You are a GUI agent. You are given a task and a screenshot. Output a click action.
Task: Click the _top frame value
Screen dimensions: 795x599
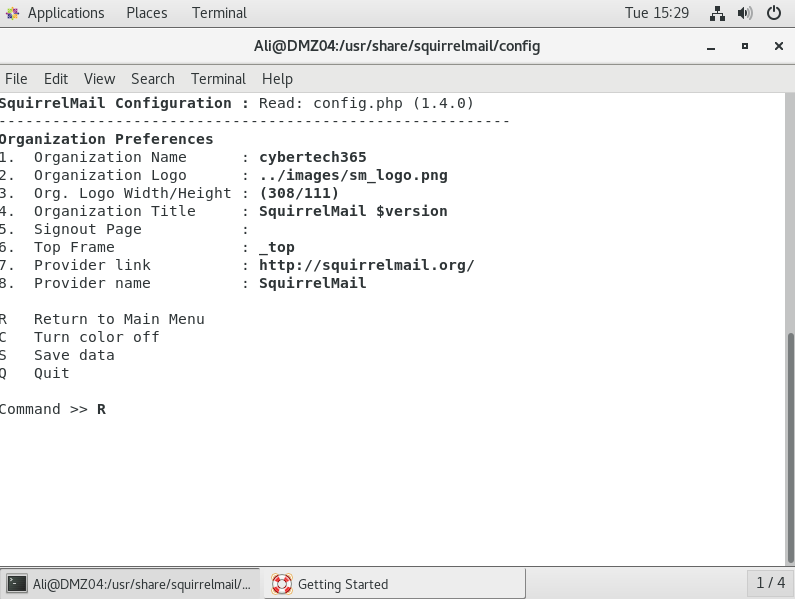pos(276,248)
